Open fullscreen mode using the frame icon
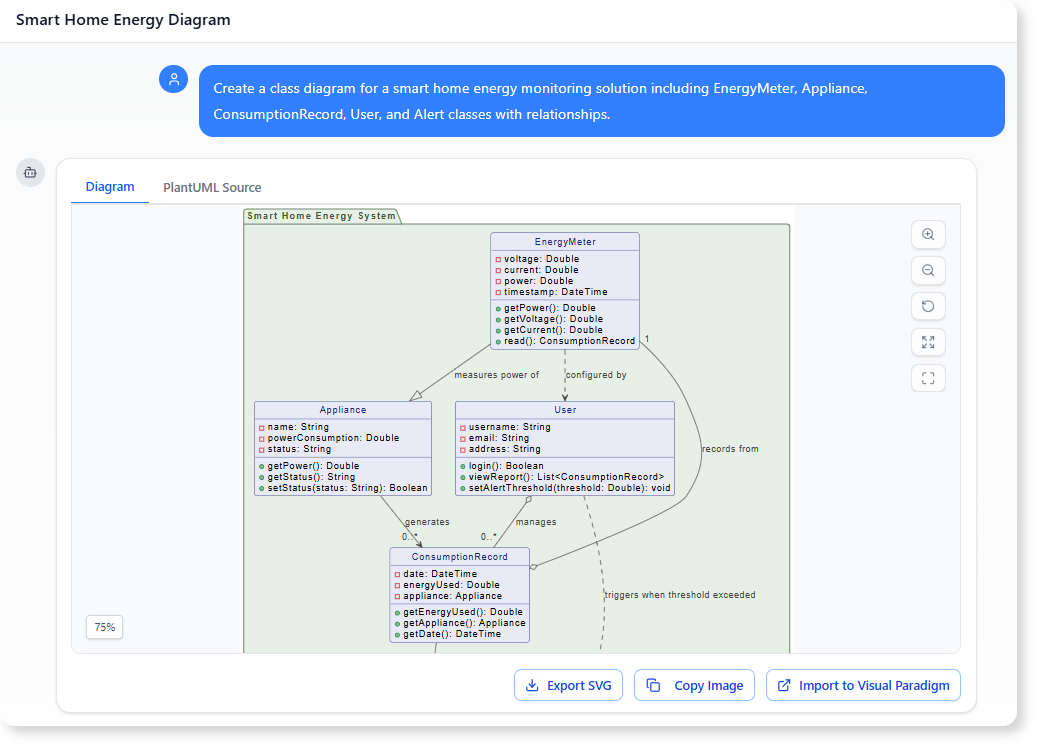1040x751 pixels. coord(928,378)
